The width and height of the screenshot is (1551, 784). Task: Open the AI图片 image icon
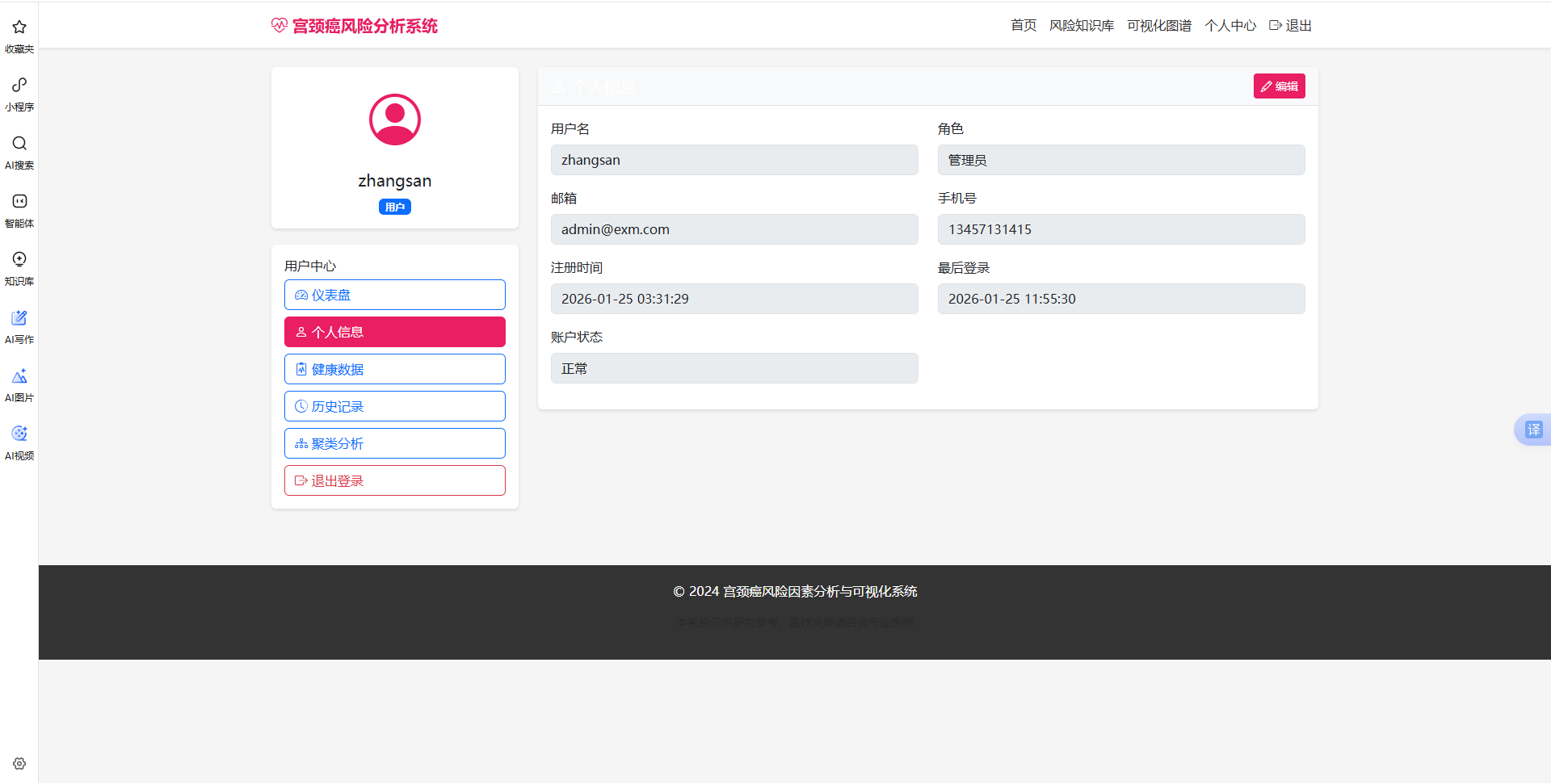pos(19,376)
